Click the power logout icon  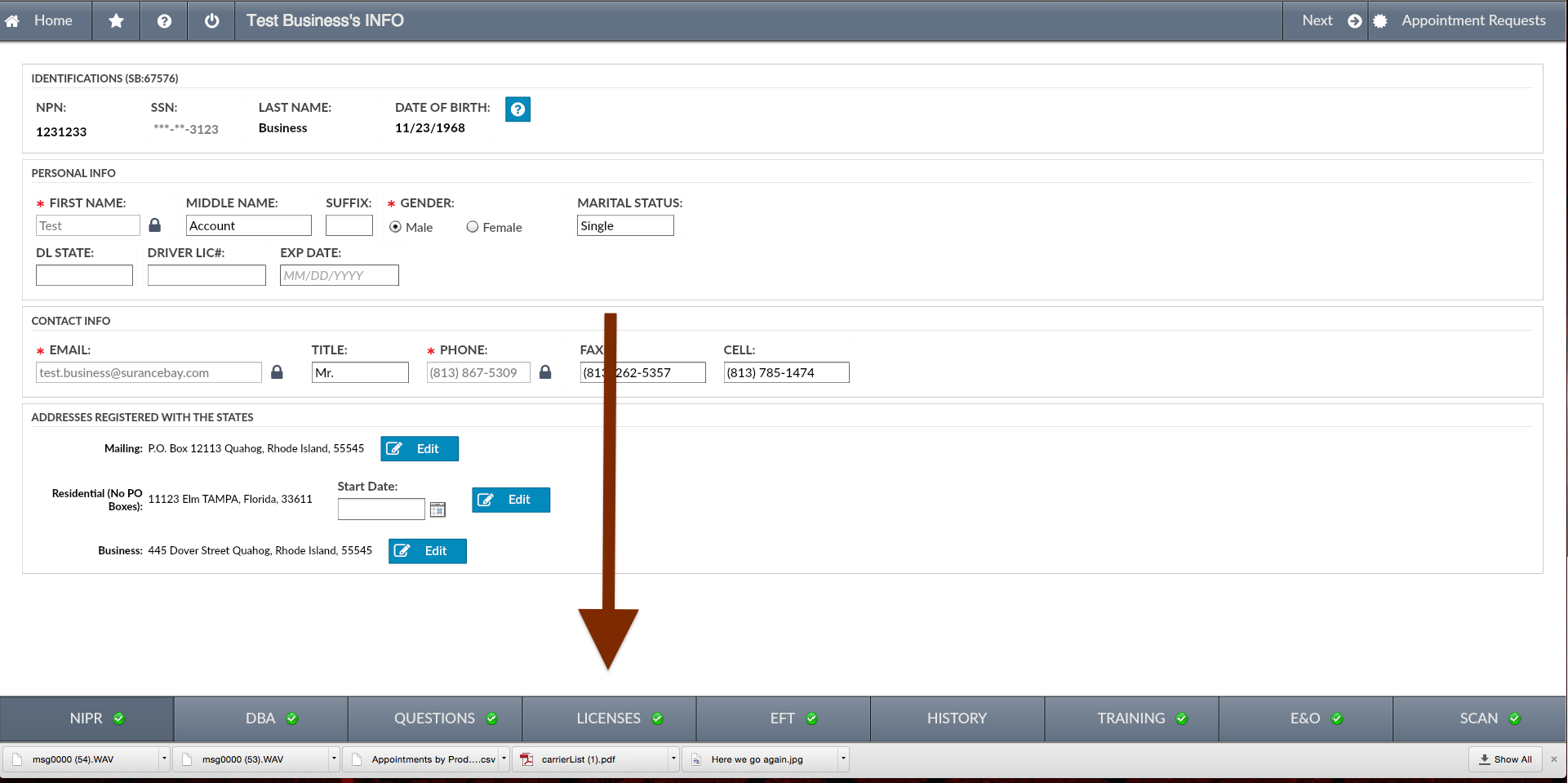coord(211,20)
